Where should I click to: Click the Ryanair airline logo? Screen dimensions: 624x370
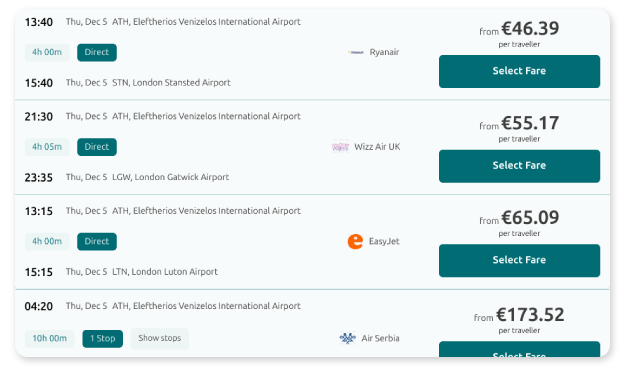[x=356, y=52]
